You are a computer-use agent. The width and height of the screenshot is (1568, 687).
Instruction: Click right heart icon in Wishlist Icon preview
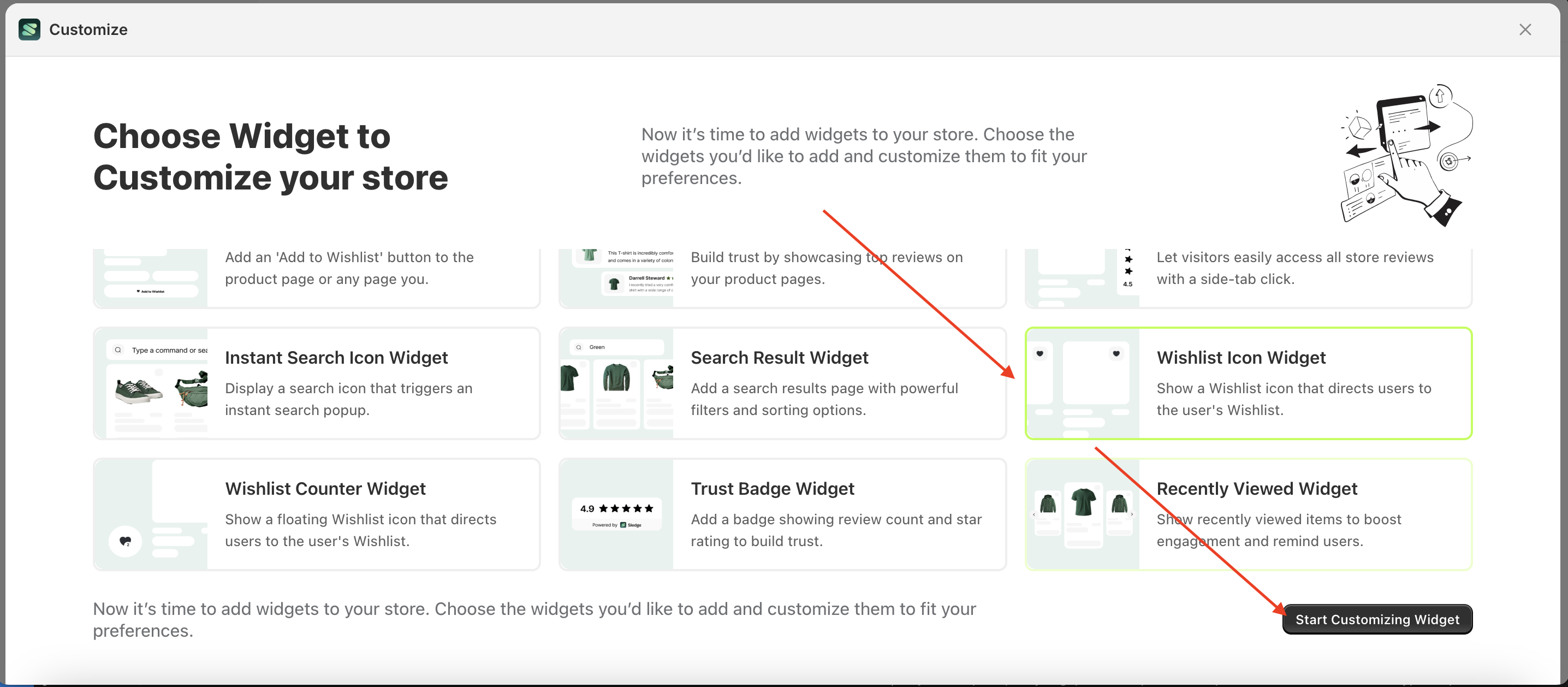tap(1116, 353)
